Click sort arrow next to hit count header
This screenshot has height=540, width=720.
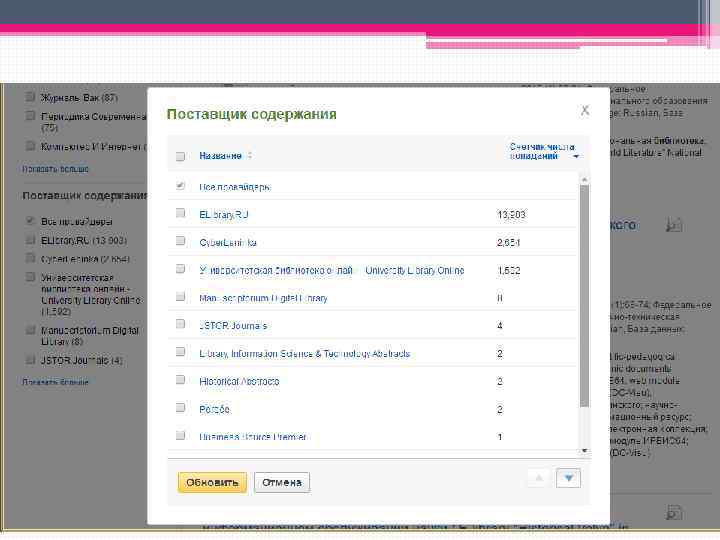pos(576,157)
